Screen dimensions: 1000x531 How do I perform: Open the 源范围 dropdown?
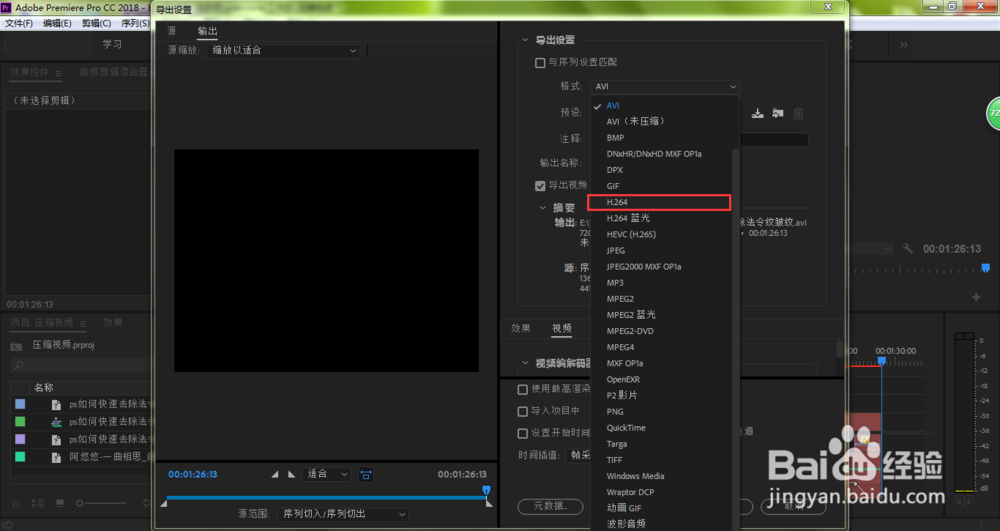[342, 514]
